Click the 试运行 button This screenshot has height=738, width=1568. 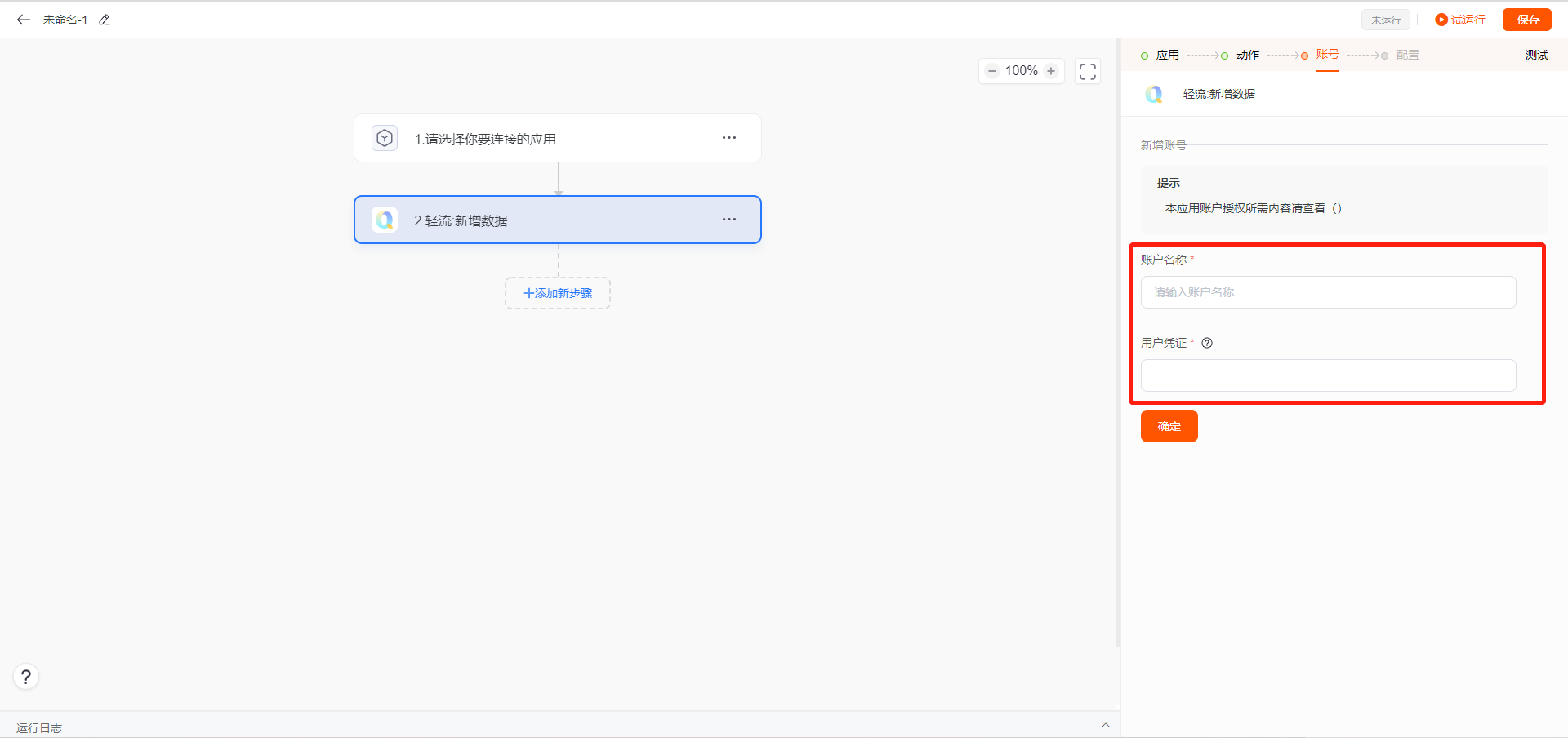pos(1460,20)
